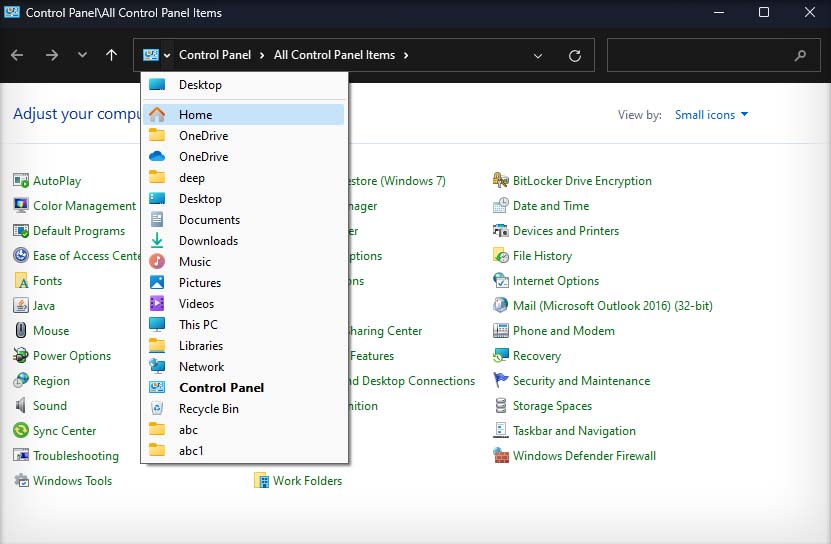Click the Sound speaker icon
Screen dimensions: 831x544
[x=21, y=405]
